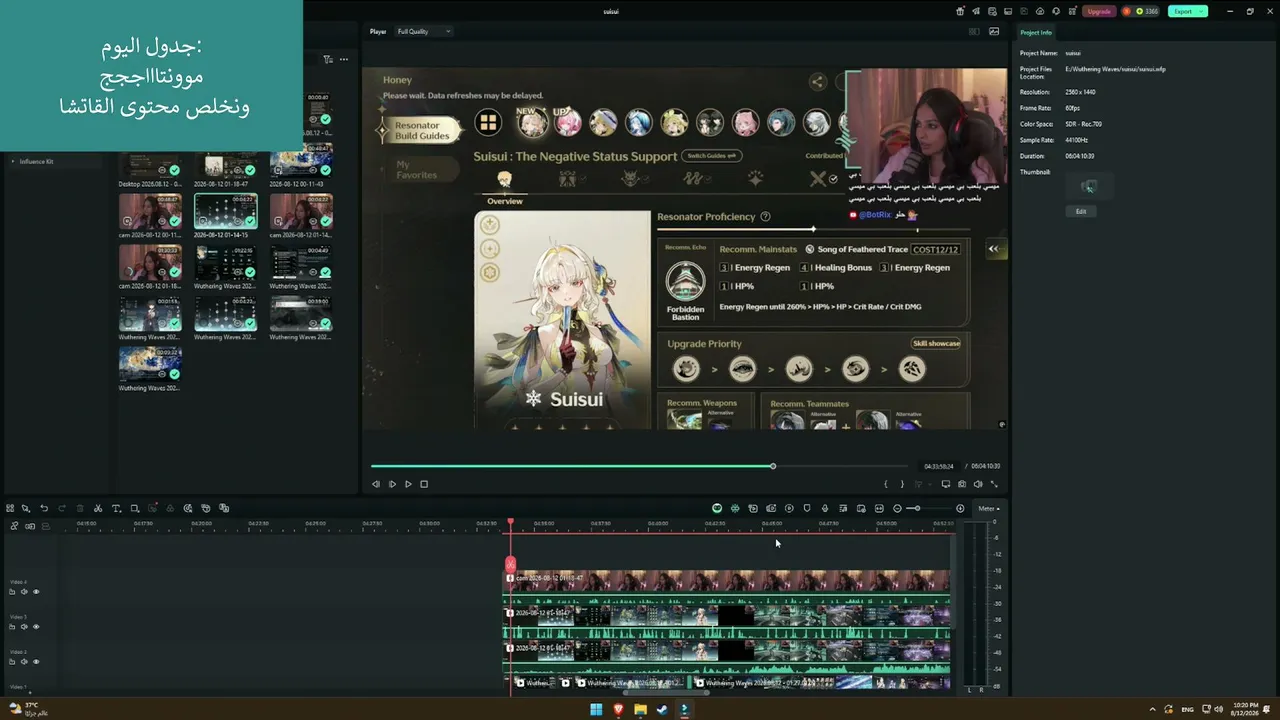Zoom in the timeline with plus button
The height and width of the screenshot is (720, 1280).
pyautogui.click(x=960, y=508)
